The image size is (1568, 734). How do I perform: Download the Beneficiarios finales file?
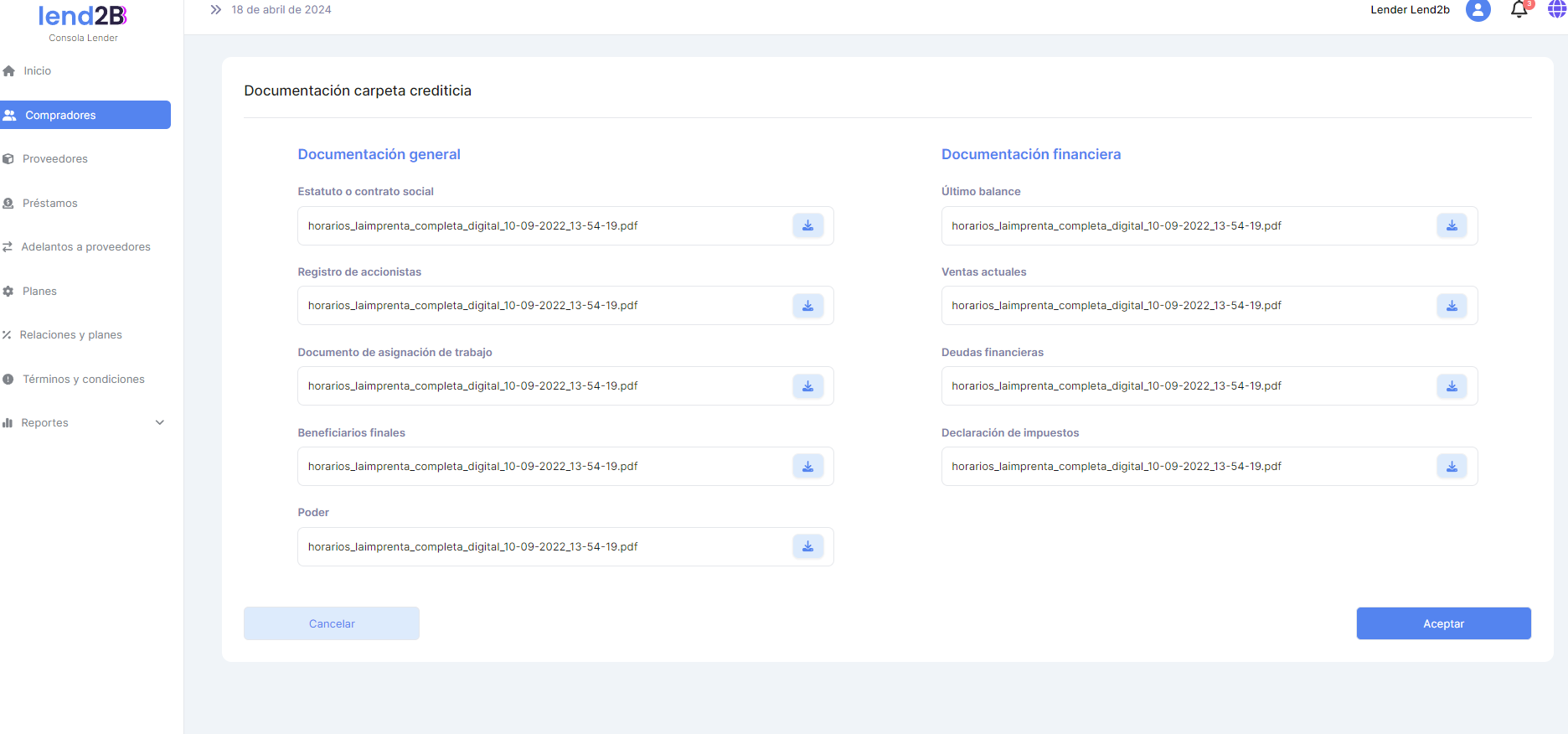pyautogui.click(x=807, y=467)
